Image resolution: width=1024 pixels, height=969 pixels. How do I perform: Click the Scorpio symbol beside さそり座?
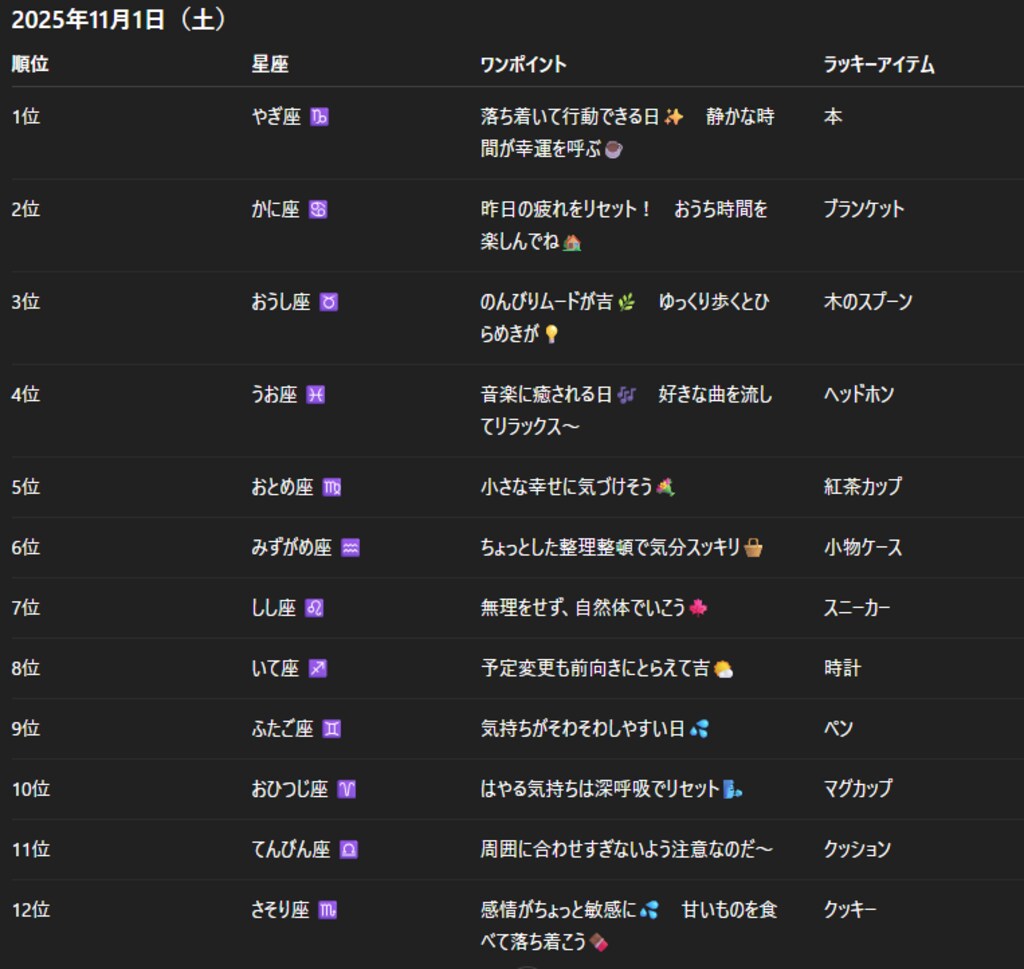pos(330,910)
